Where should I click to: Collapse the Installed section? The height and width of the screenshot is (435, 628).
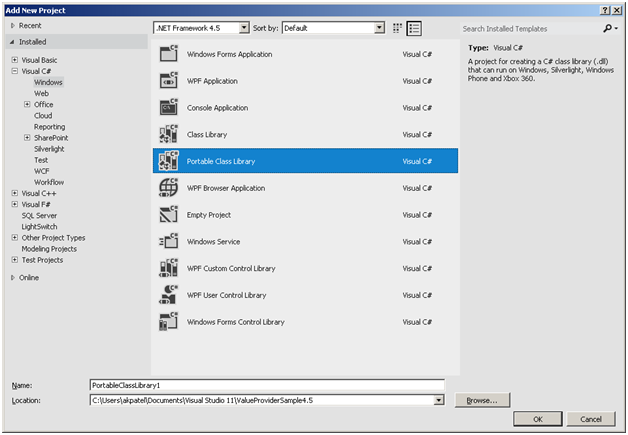point(12,42)
